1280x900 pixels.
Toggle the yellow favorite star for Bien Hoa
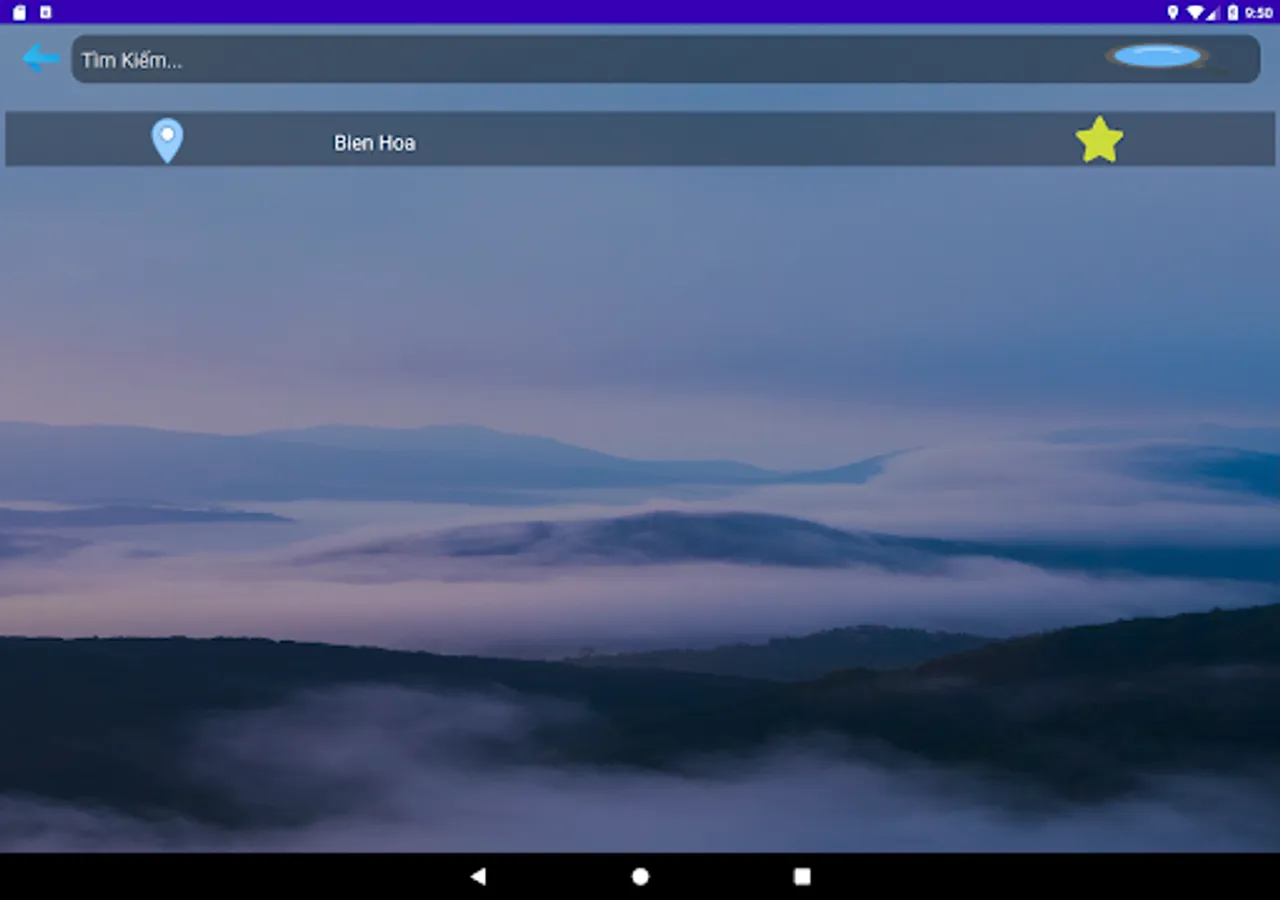1099,140
